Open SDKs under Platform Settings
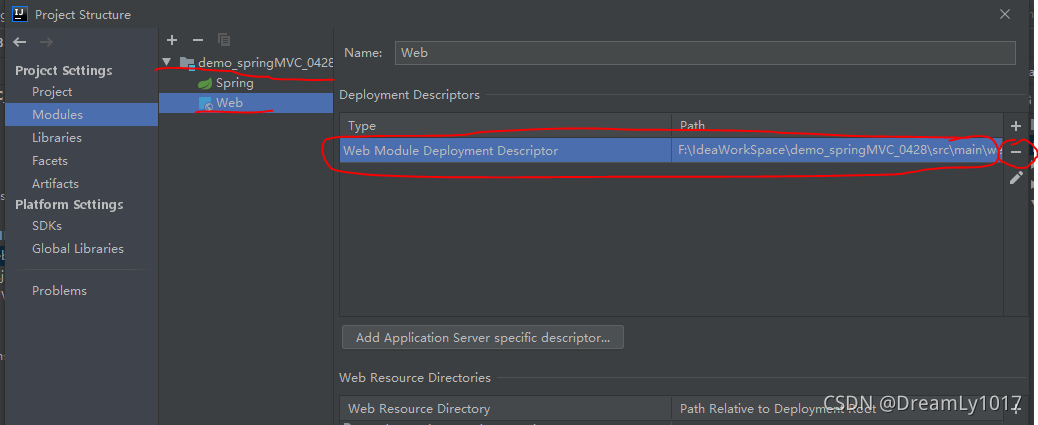 (x=47, y=226)
